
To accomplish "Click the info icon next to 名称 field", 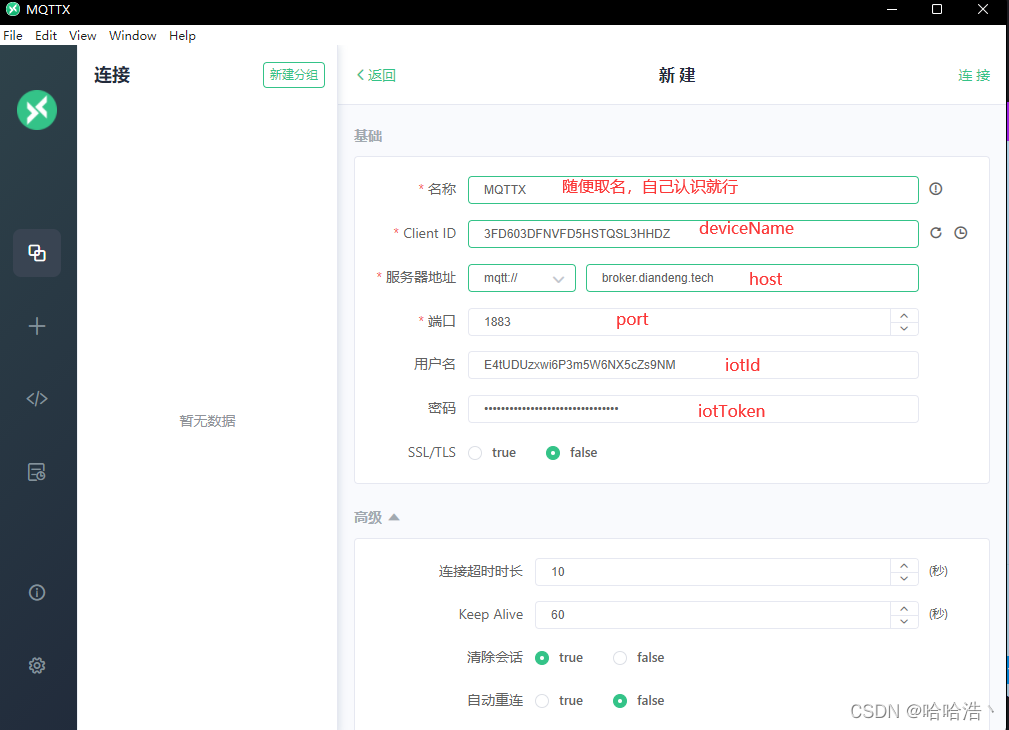I will pos(936,189).
